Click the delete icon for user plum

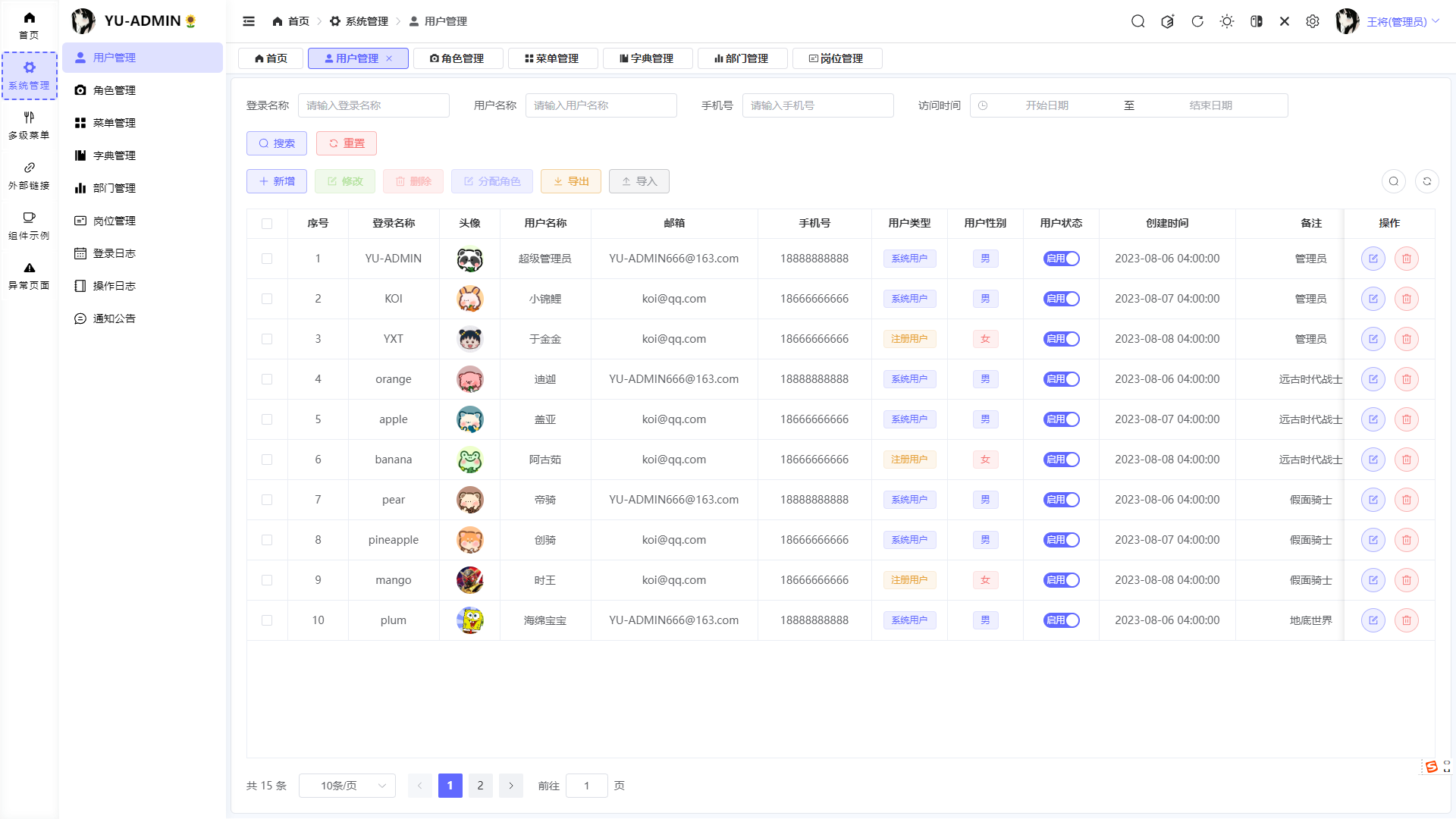(x=1407, y=620)
